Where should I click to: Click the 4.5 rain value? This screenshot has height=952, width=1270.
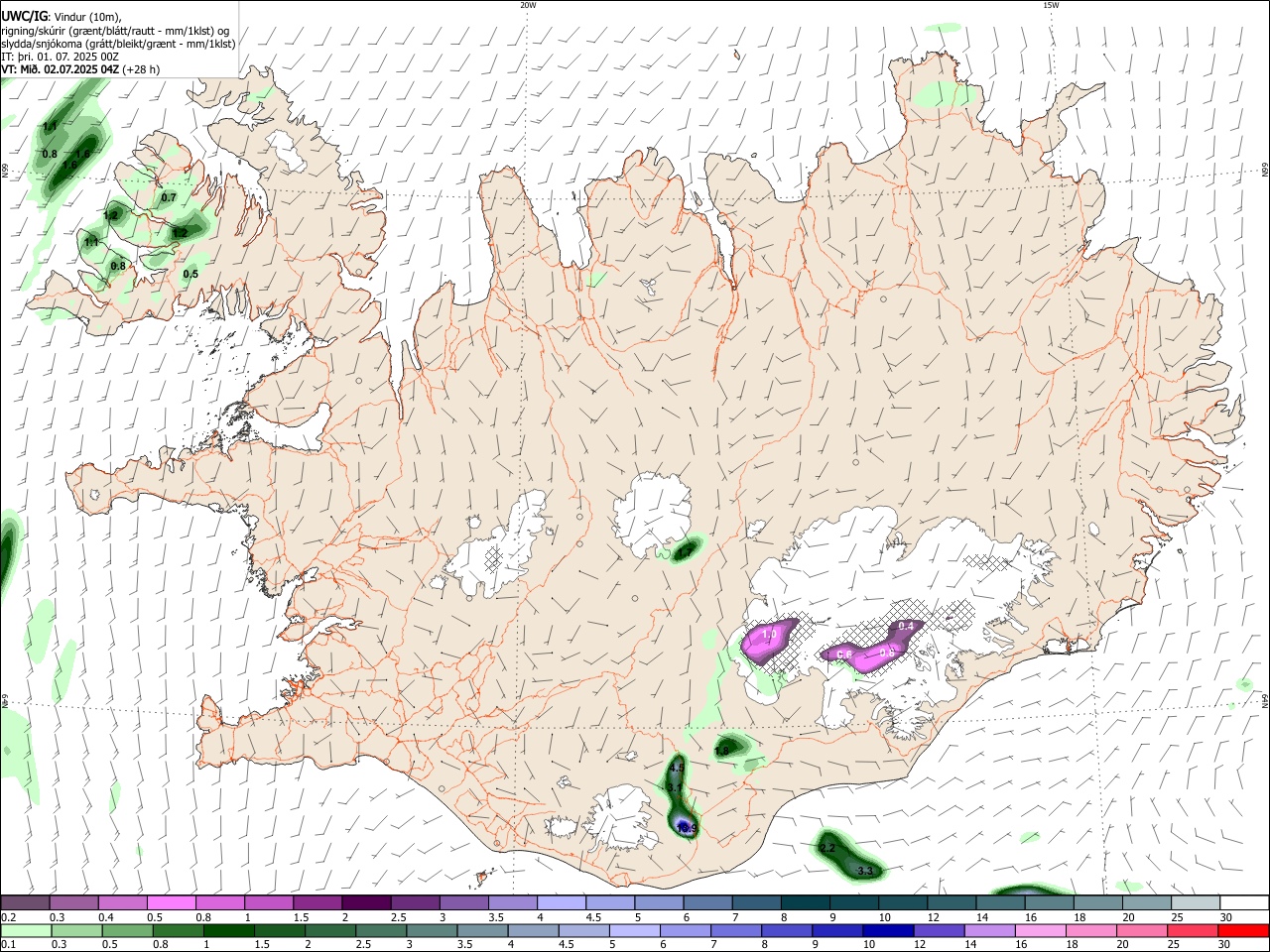[678, 768]
